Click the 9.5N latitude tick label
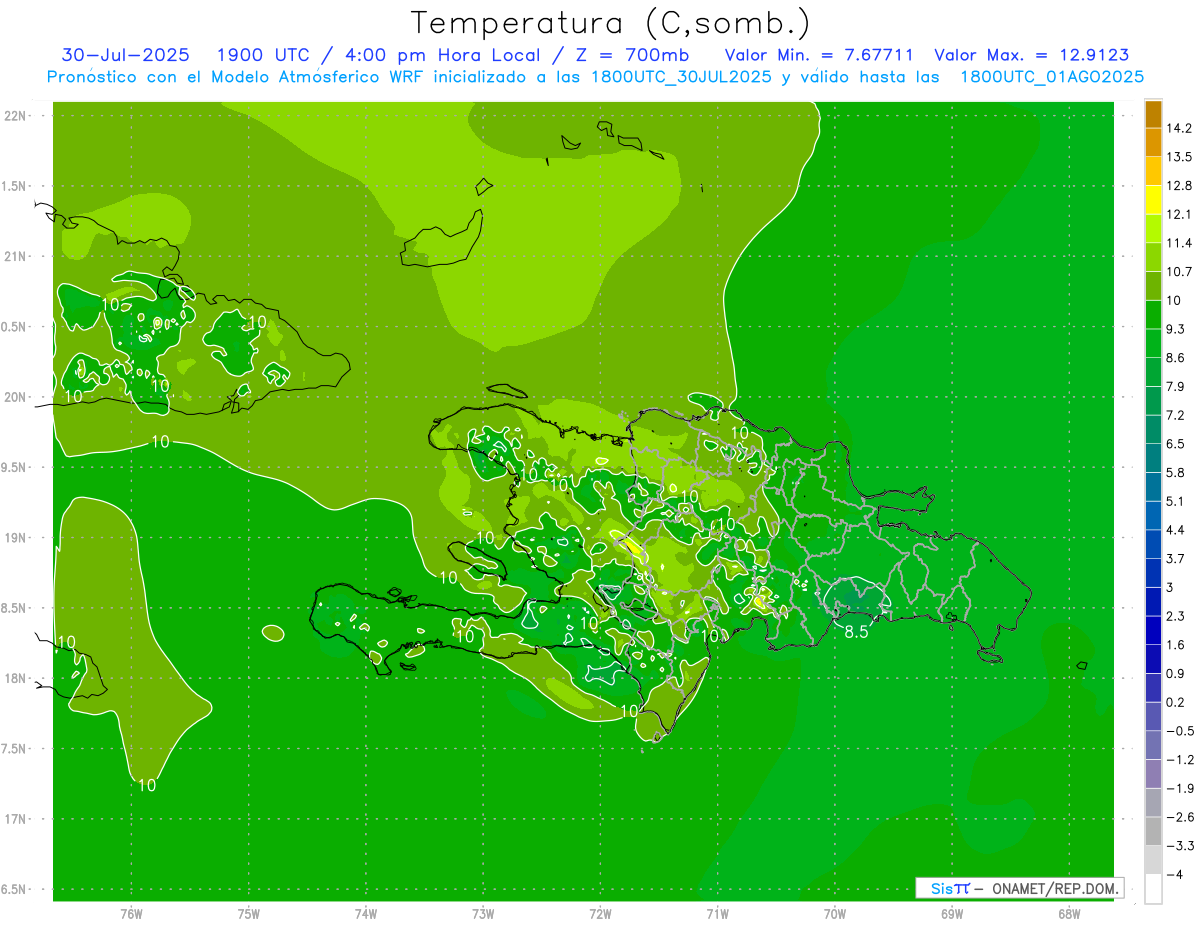This screenshot has width=1200, height=927. [15, 467]
